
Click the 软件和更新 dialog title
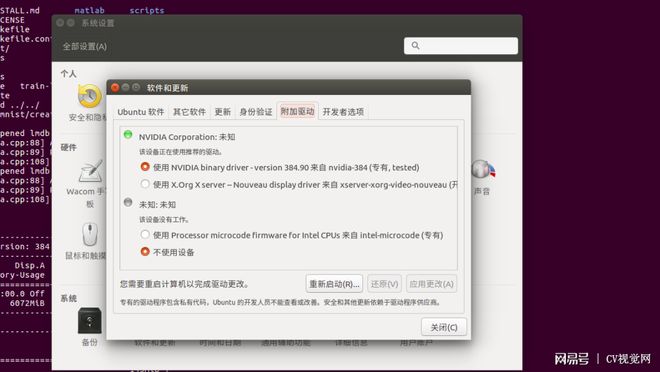click(x=167, y=88)
